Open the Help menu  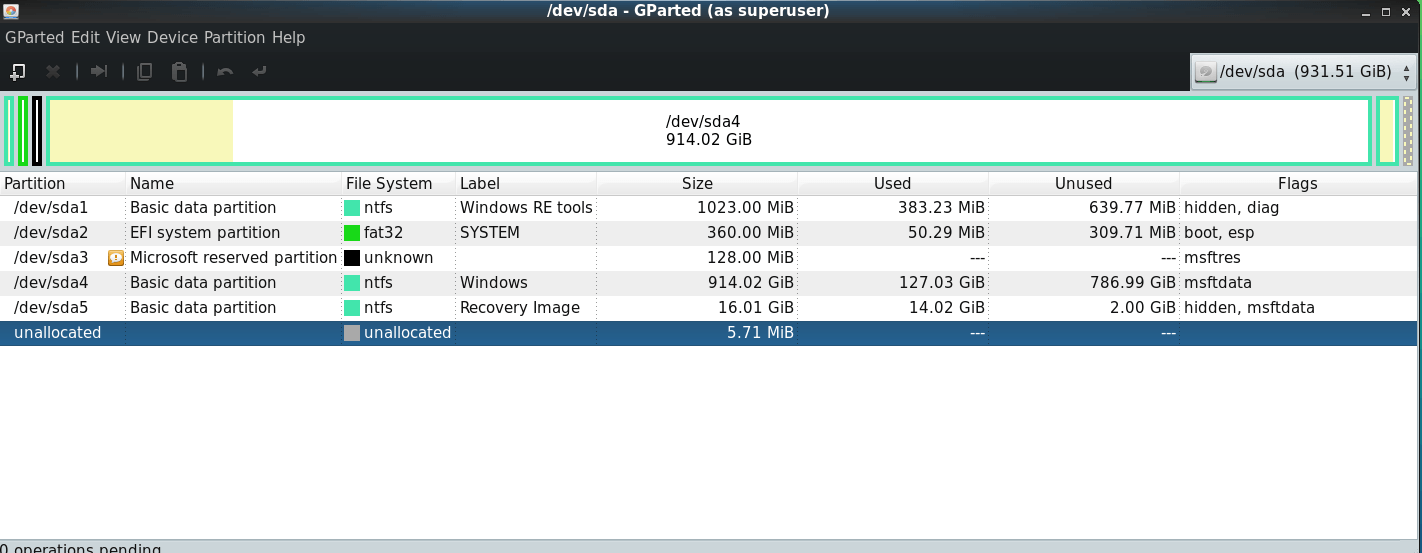[288, 38]
